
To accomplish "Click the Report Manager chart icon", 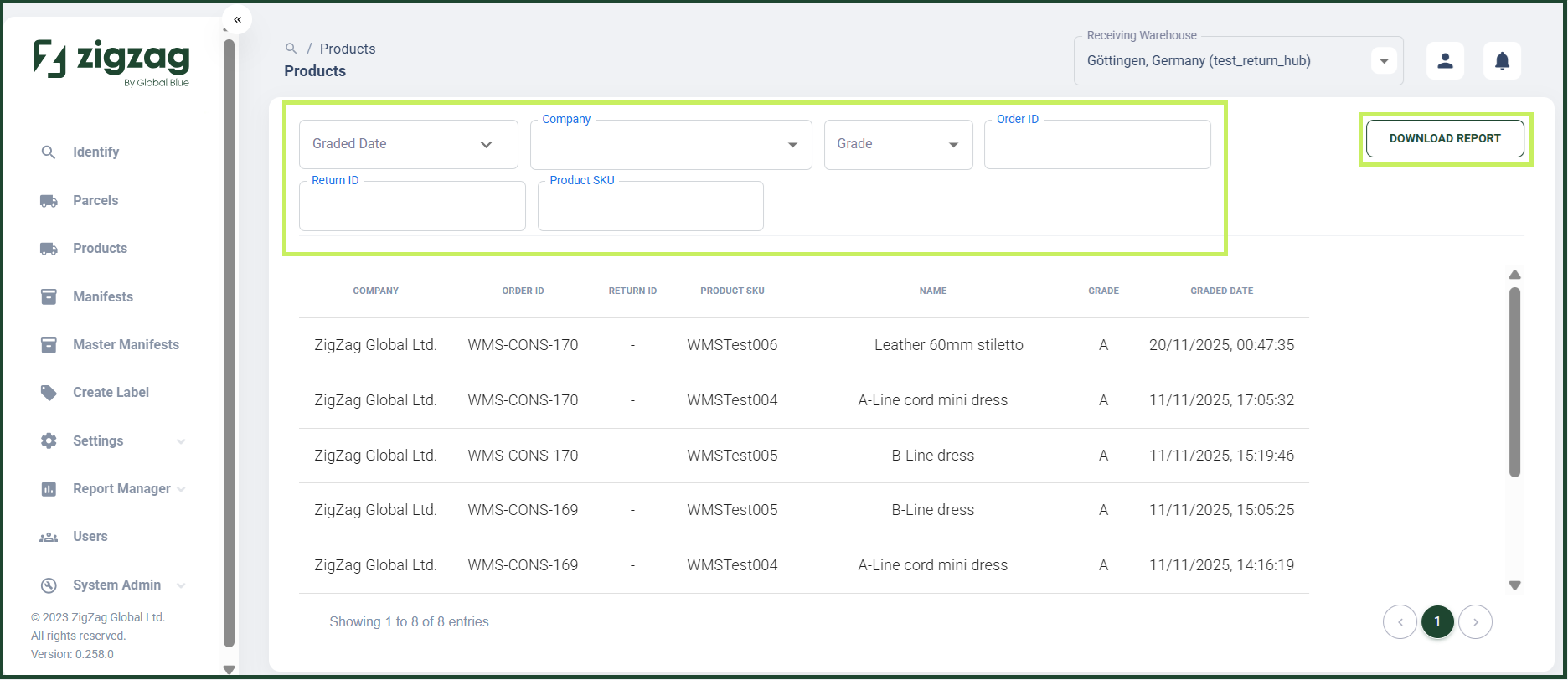I will pos(49,489).
